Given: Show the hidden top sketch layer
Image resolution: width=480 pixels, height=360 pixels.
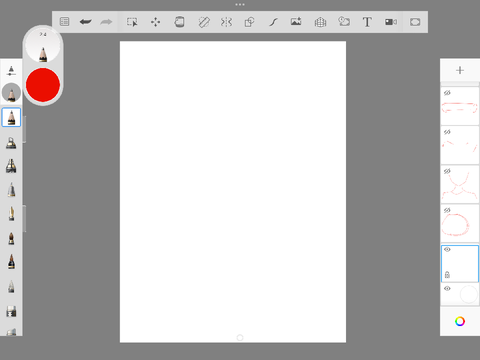Looking at the screenshot, I should (x=447, y=93).
